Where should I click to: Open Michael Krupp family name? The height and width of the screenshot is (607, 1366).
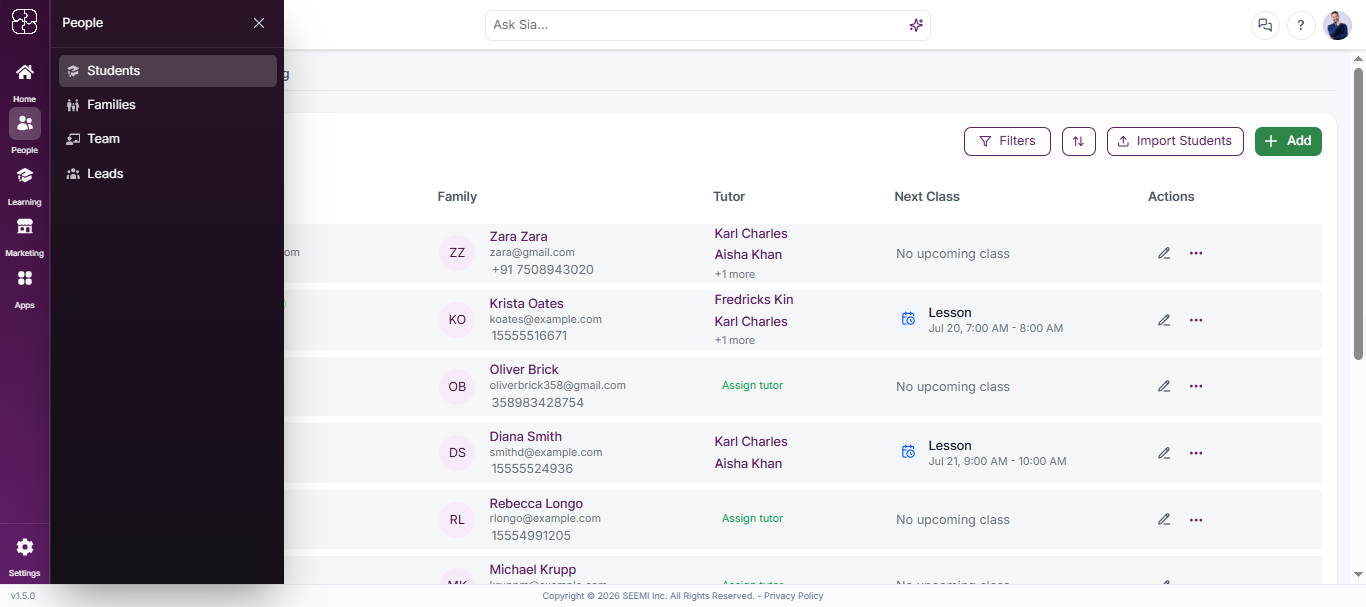tap(533, 570)
